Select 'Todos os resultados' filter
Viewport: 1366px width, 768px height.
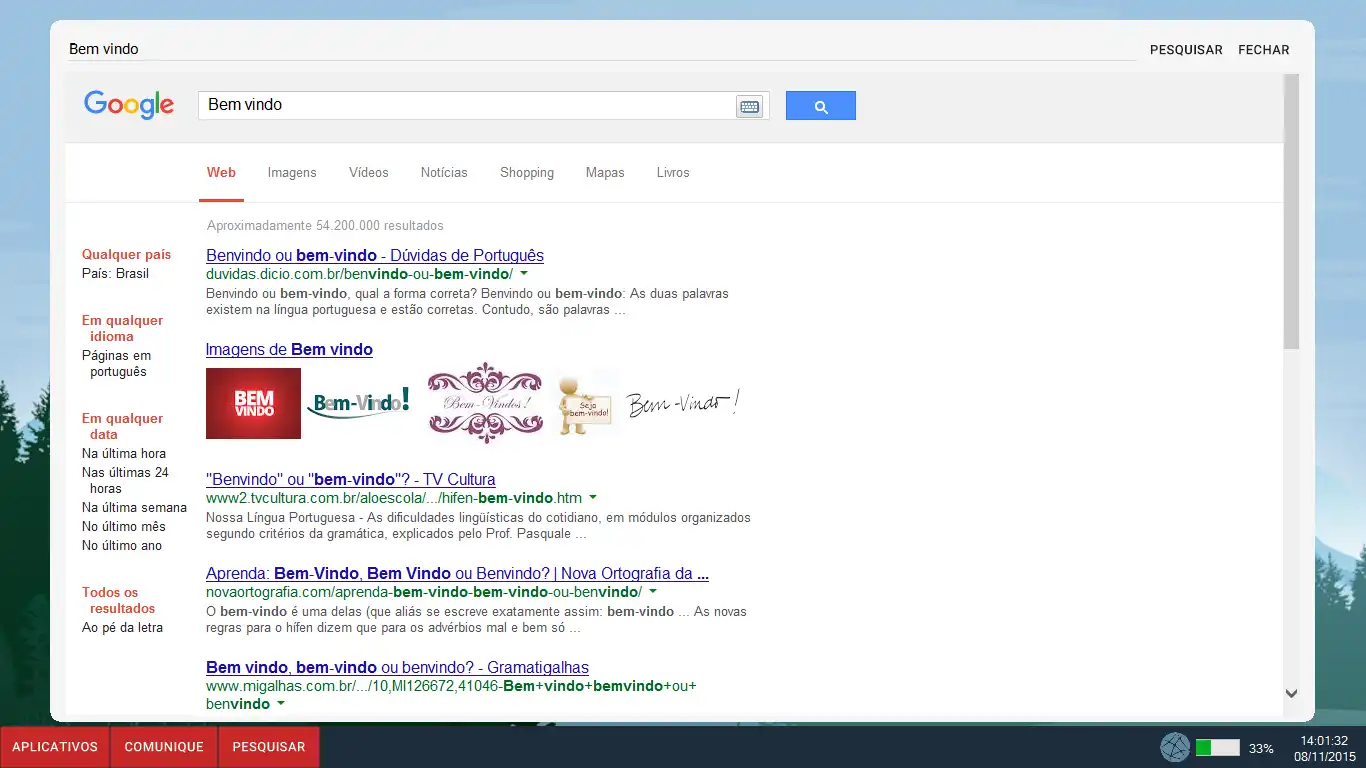click(119, 600)
